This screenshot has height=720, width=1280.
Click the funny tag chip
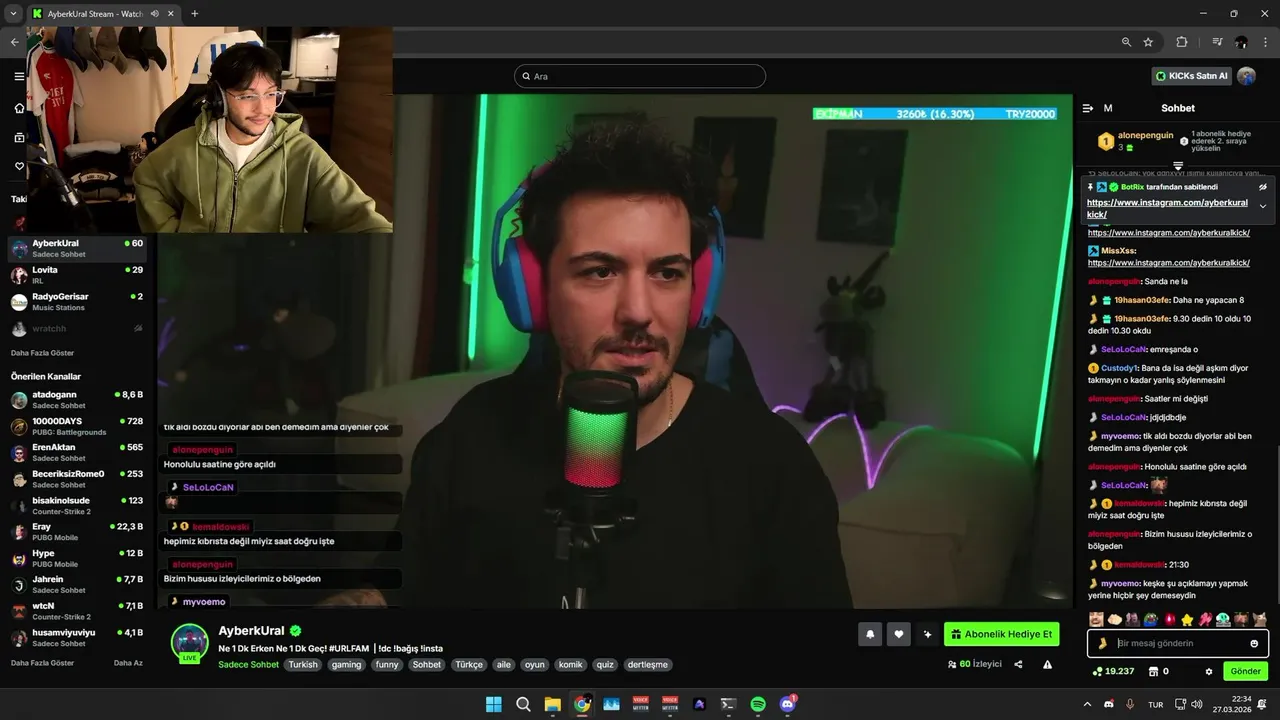pos(387,664)
